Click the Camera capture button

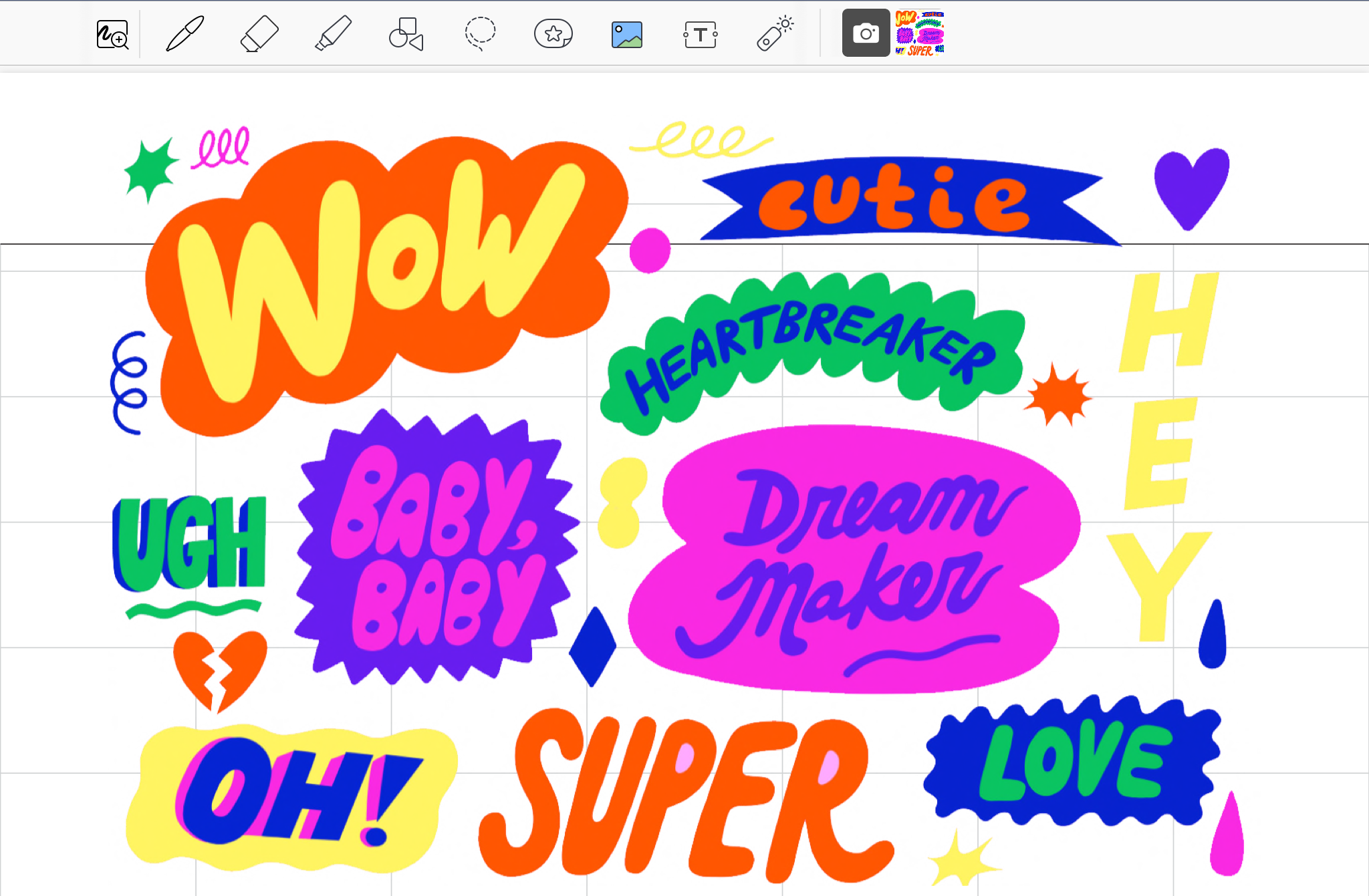(x=866, y=33)
